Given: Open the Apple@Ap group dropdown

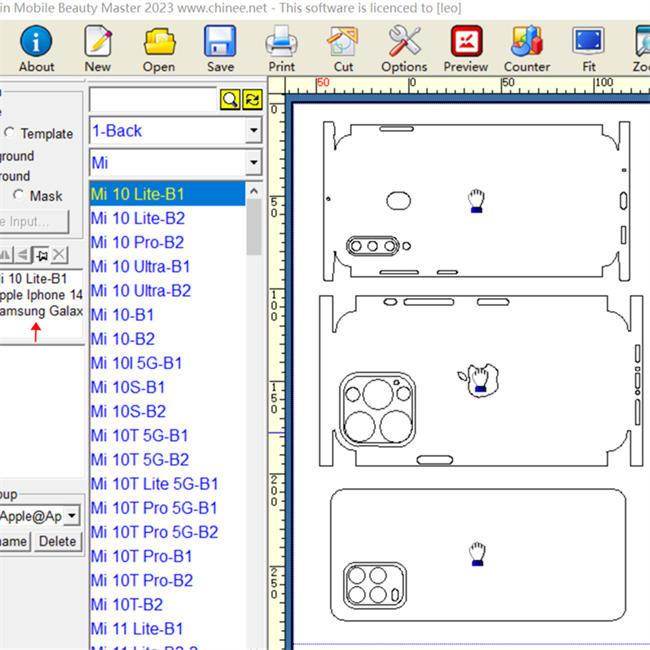Looking at the screenshot, I should tap(73, 516).
